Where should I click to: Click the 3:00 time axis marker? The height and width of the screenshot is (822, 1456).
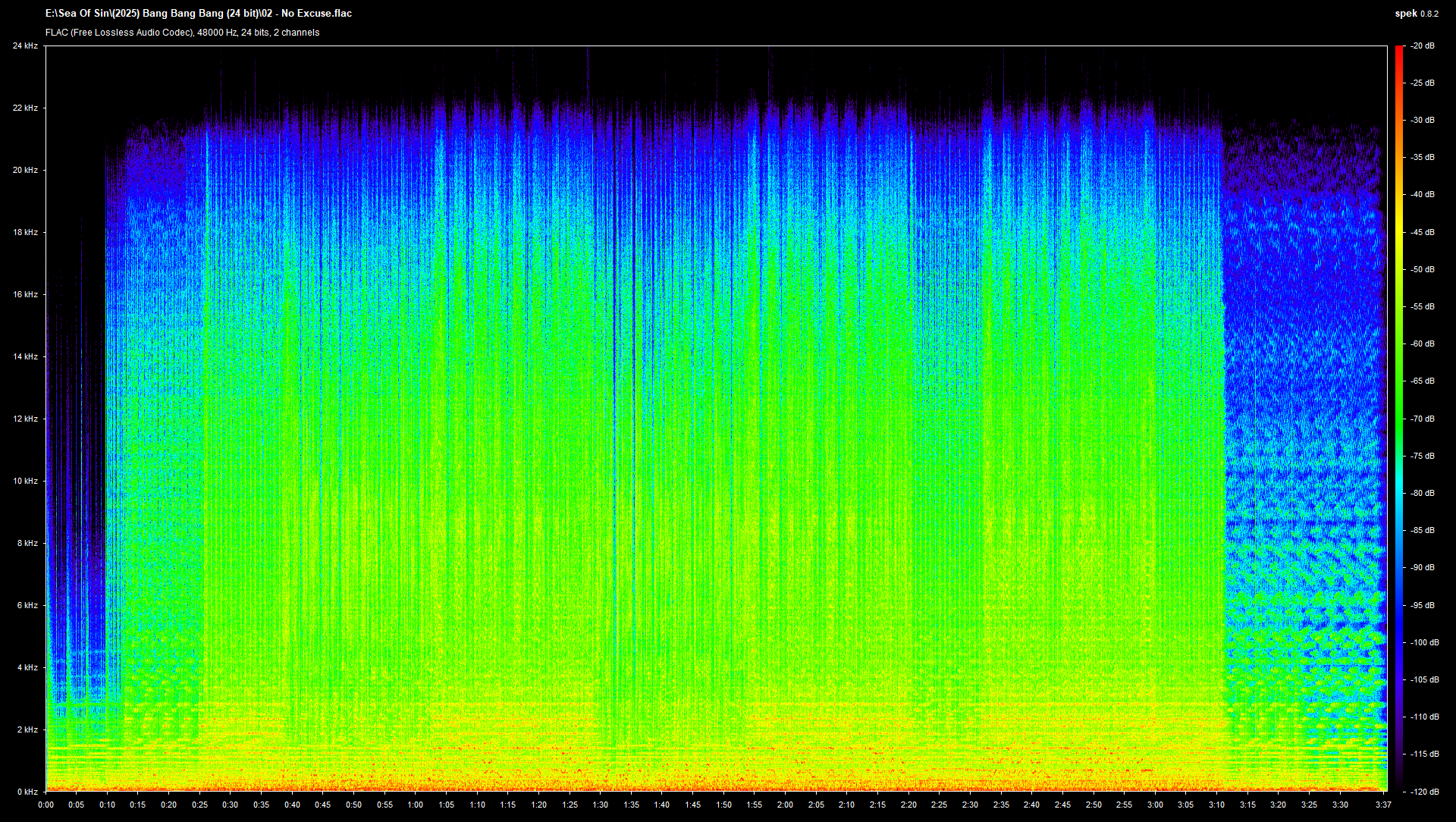[x=1154, y=805]
